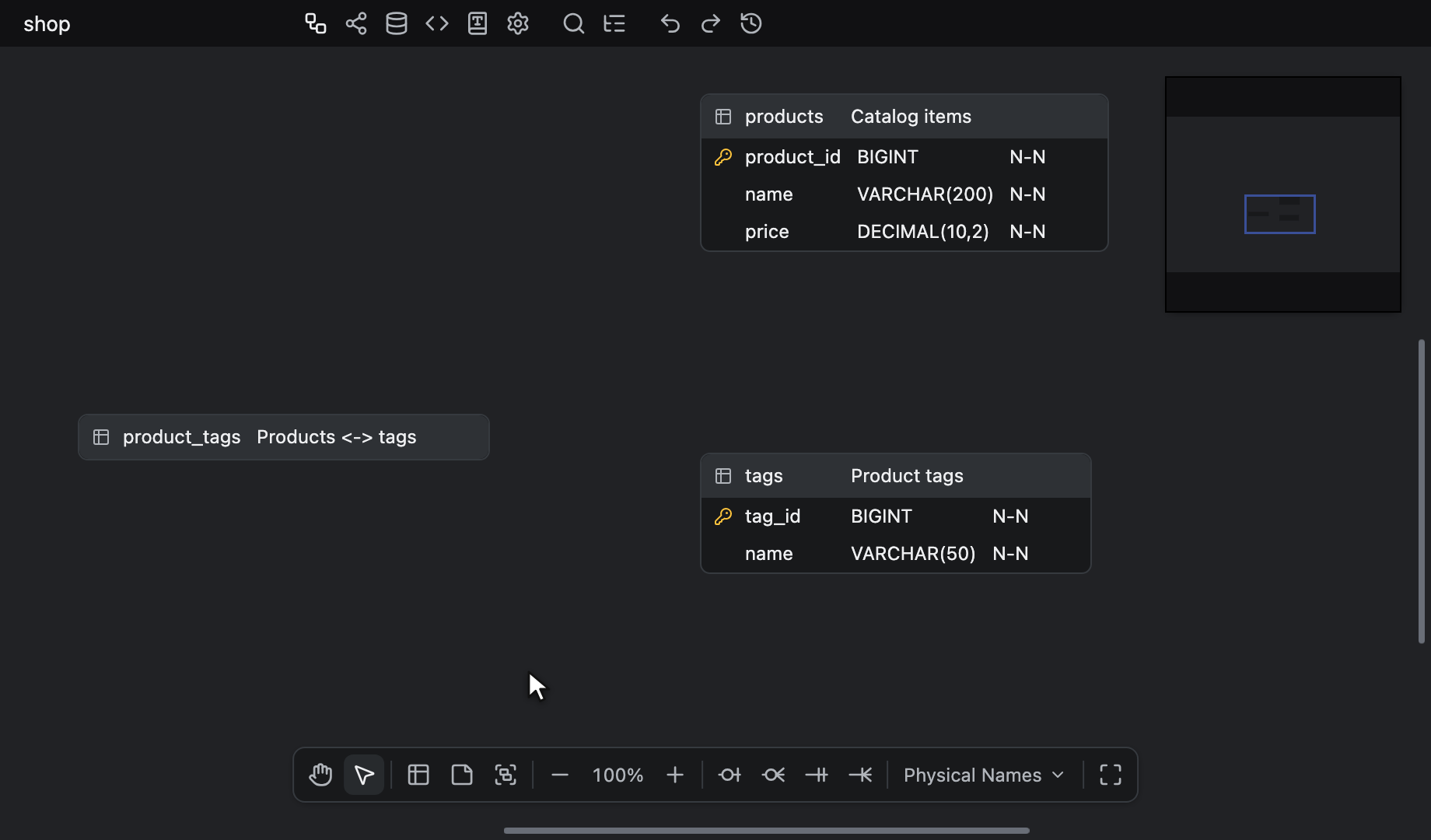Click the Catalog items comment
This screenshot has height=840, width=1431.
point(911,117)
